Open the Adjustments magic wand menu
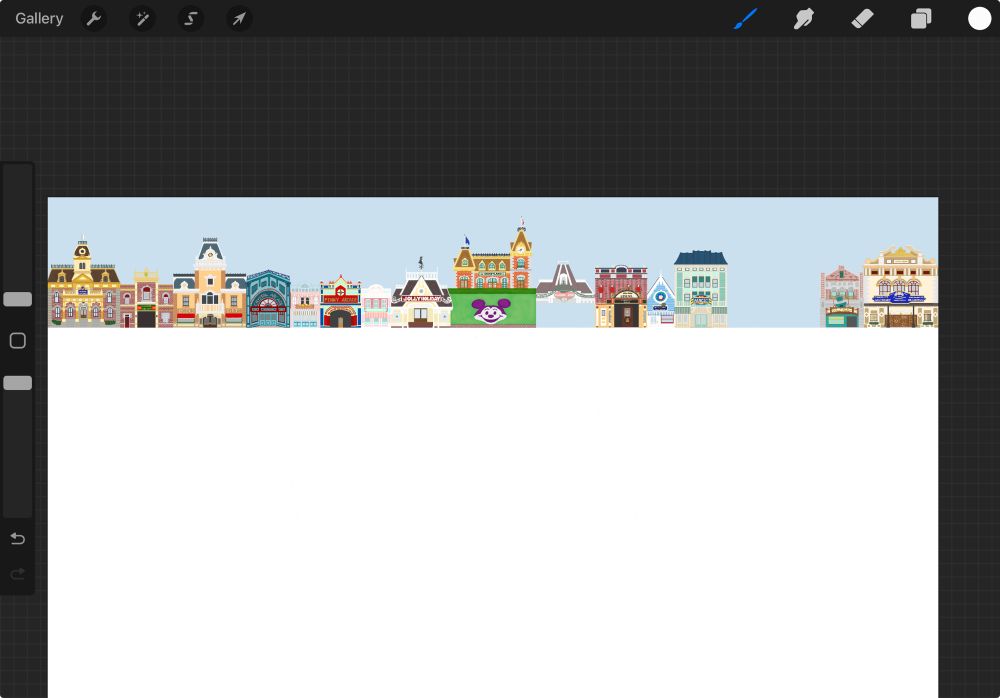Screen dimensions: 1000x698 point(142,19)
